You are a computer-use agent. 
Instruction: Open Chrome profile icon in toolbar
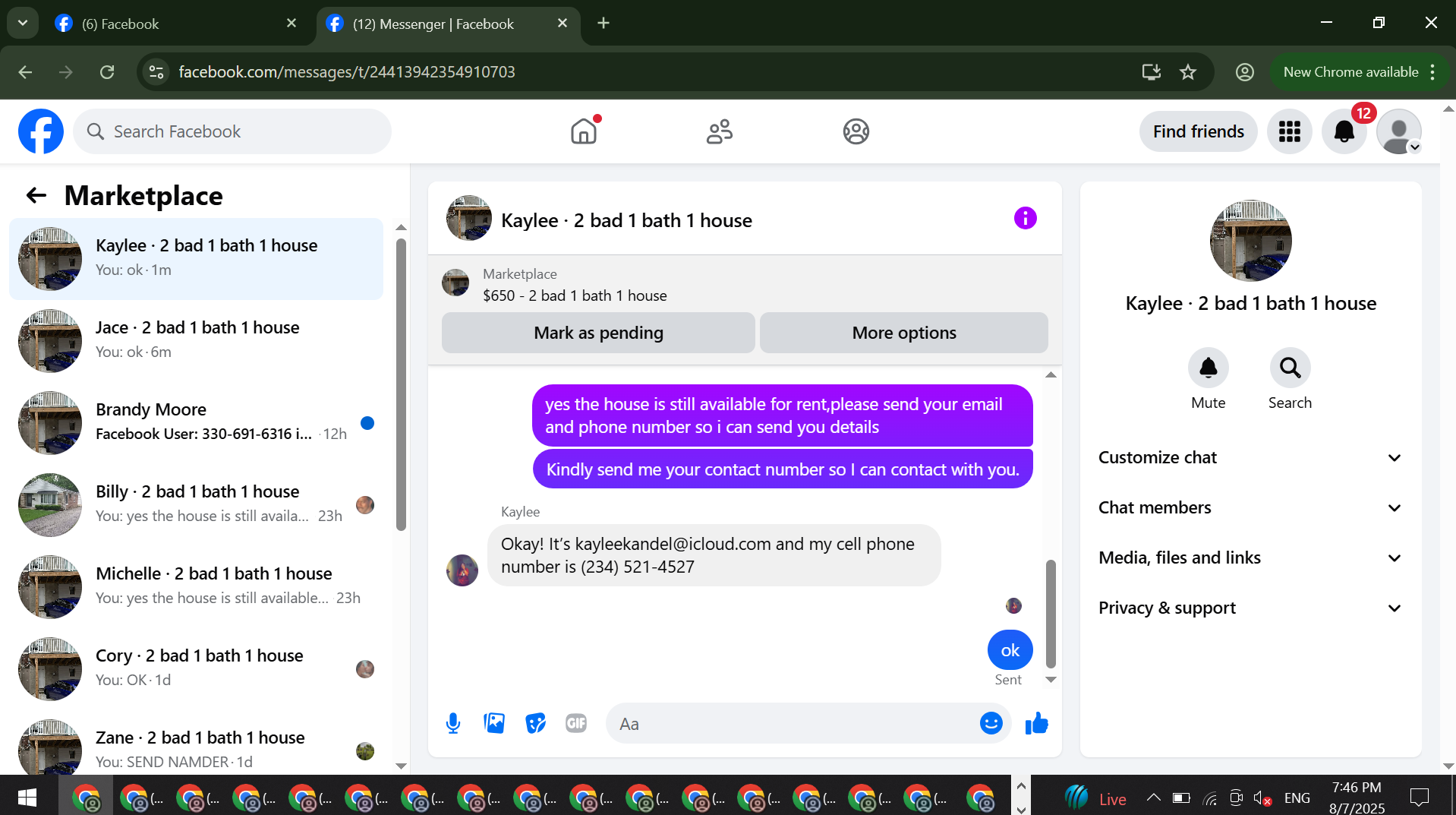click(1244, 72)
